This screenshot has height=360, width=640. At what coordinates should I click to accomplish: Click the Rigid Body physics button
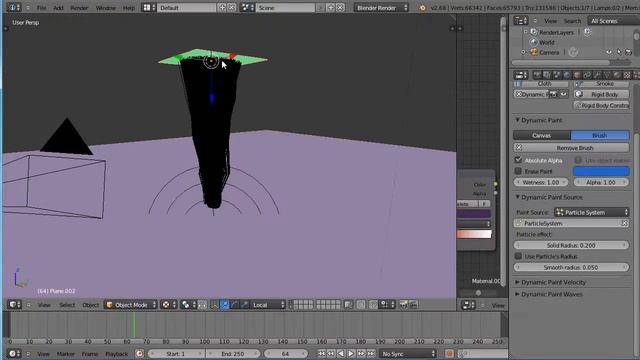601,94
